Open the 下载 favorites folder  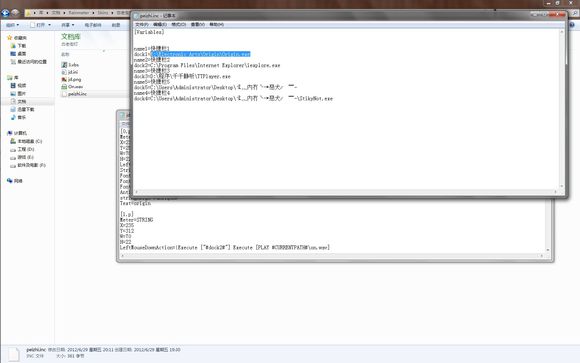(18, 46)
